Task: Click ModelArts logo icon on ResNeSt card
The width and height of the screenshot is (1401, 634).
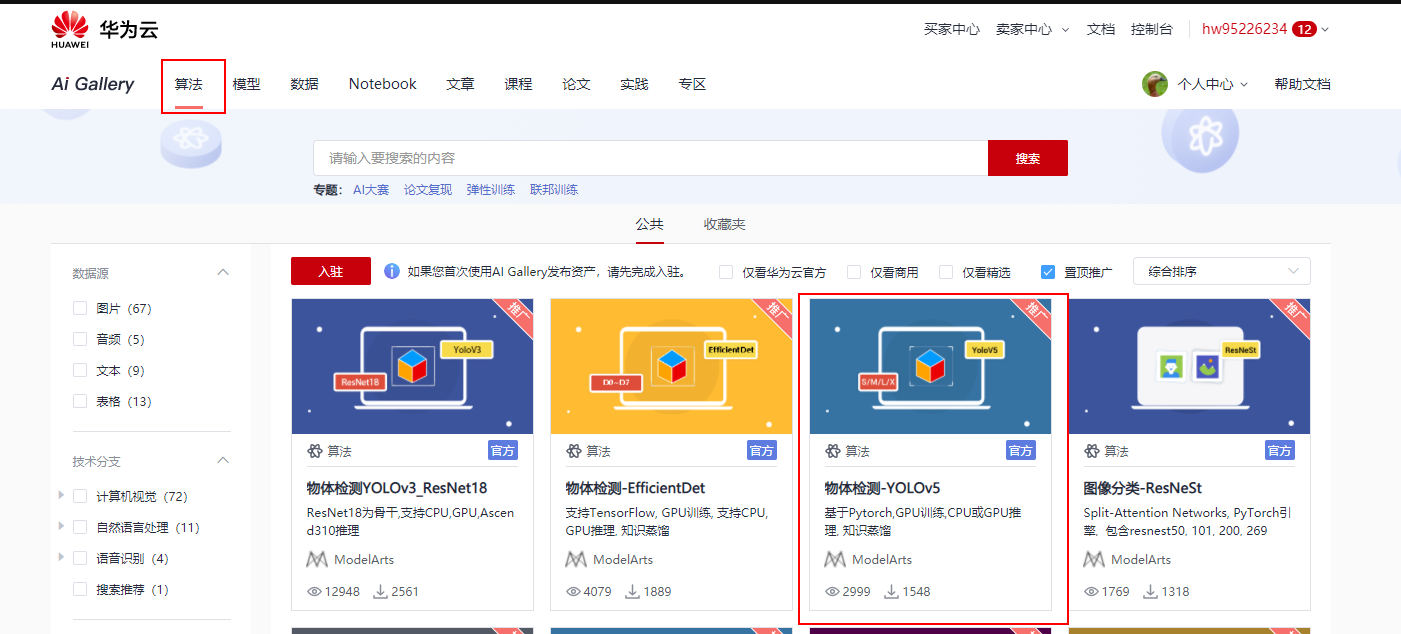Action: click(x=1094, y=559)
